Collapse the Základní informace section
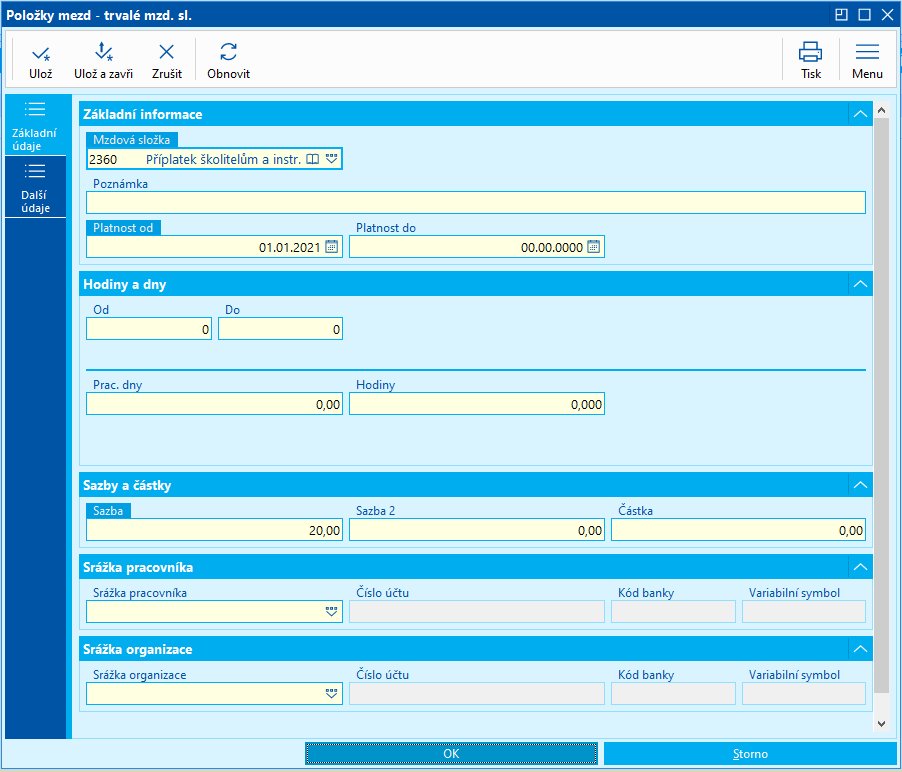The image size is (902, 772). [859, 114]
